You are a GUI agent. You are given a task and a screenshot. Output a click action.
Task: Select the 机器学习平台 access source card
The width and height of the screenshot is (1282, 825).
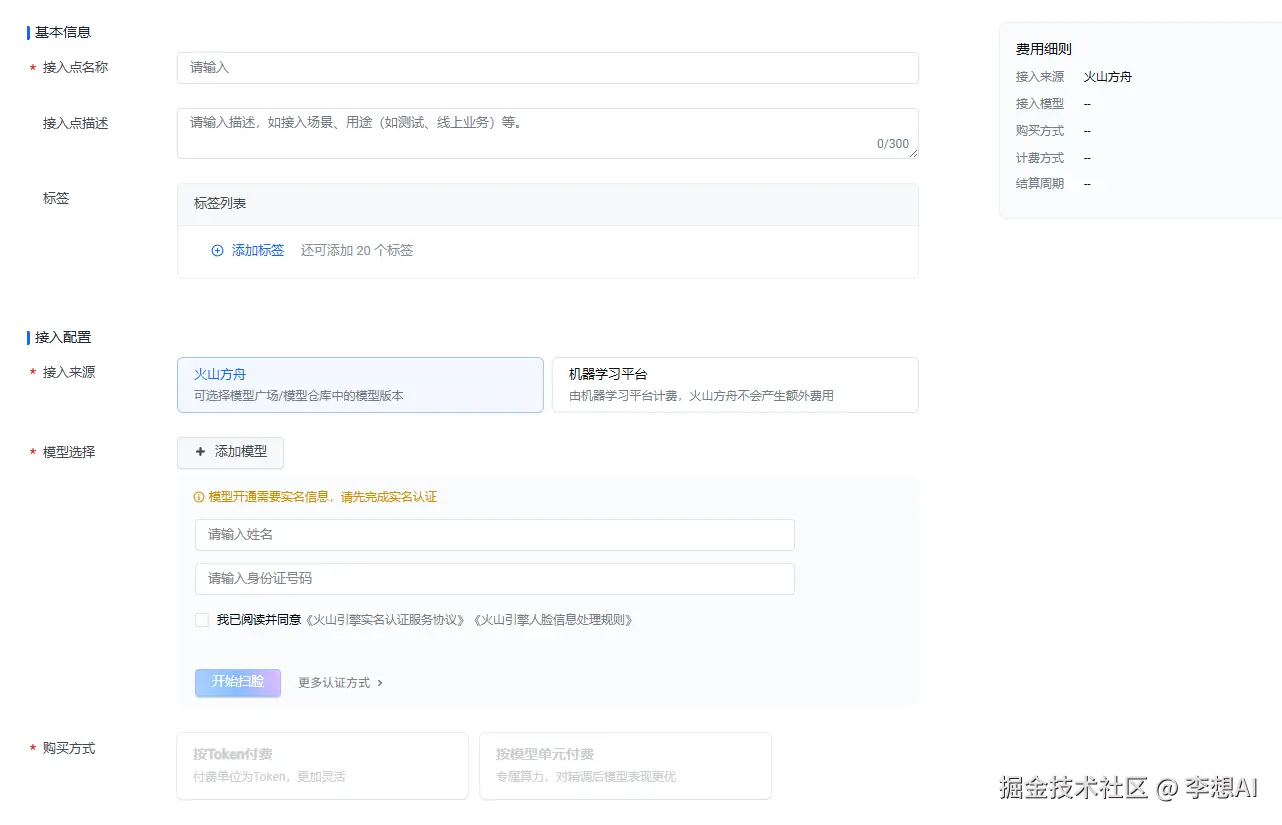pyautogui.click(x=735, y=385)
